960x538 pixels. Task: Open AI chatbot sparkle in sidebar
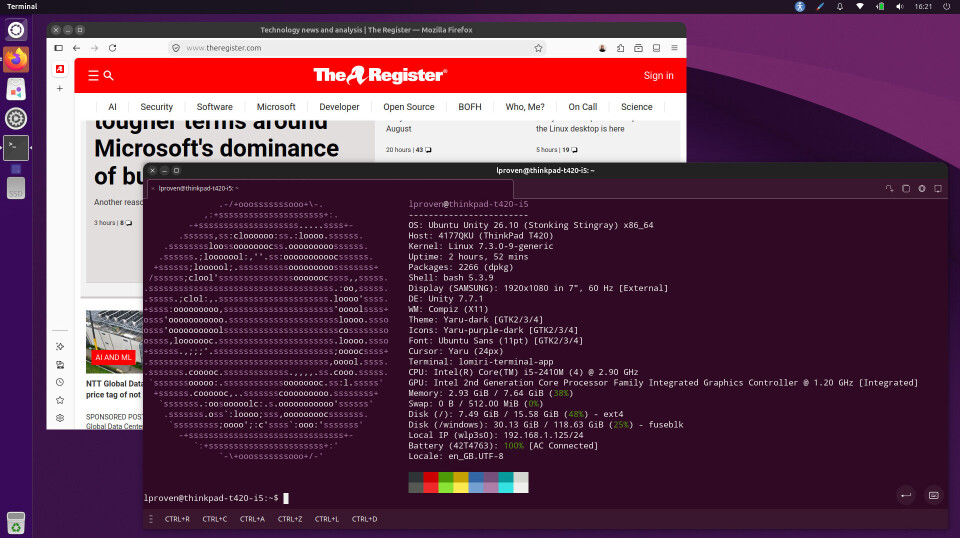click(x=60, y=346)
